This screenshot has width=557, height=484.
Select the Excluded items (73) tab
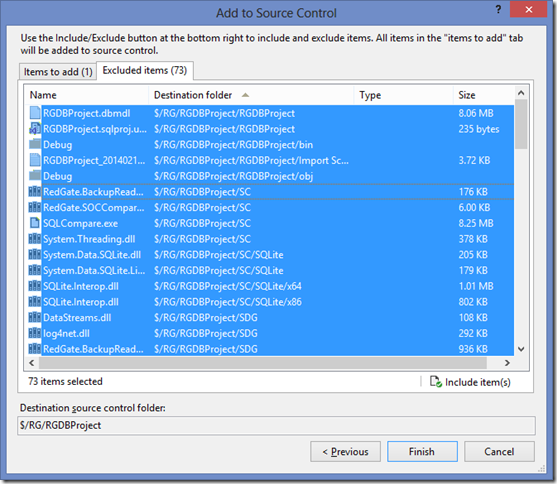click(x=145, y=70)
